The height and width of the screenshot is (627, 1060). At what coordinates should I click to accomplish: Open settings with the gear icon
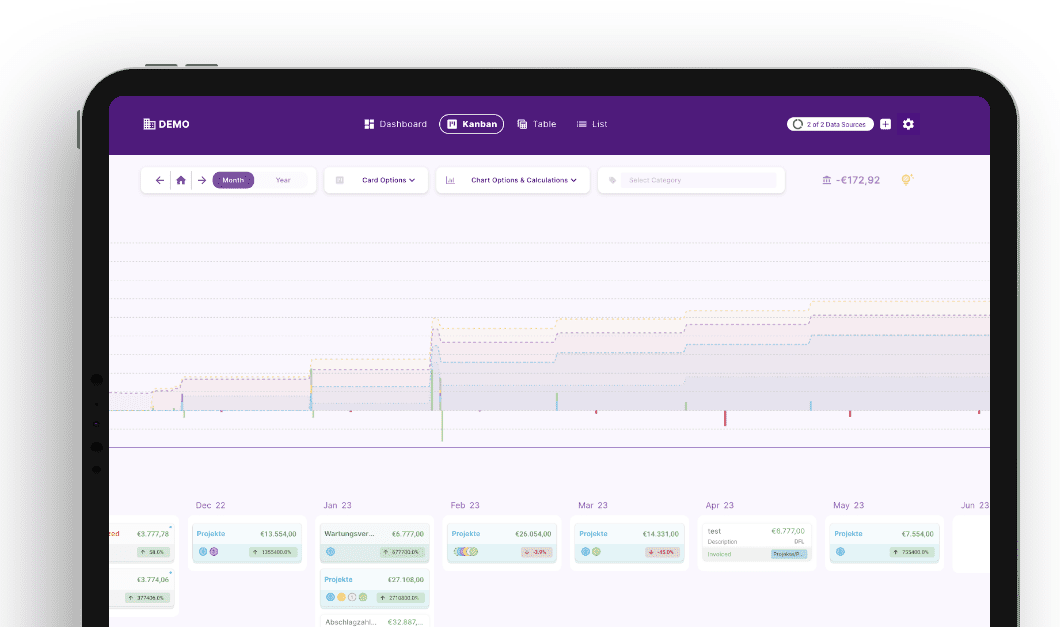(908, 124)
